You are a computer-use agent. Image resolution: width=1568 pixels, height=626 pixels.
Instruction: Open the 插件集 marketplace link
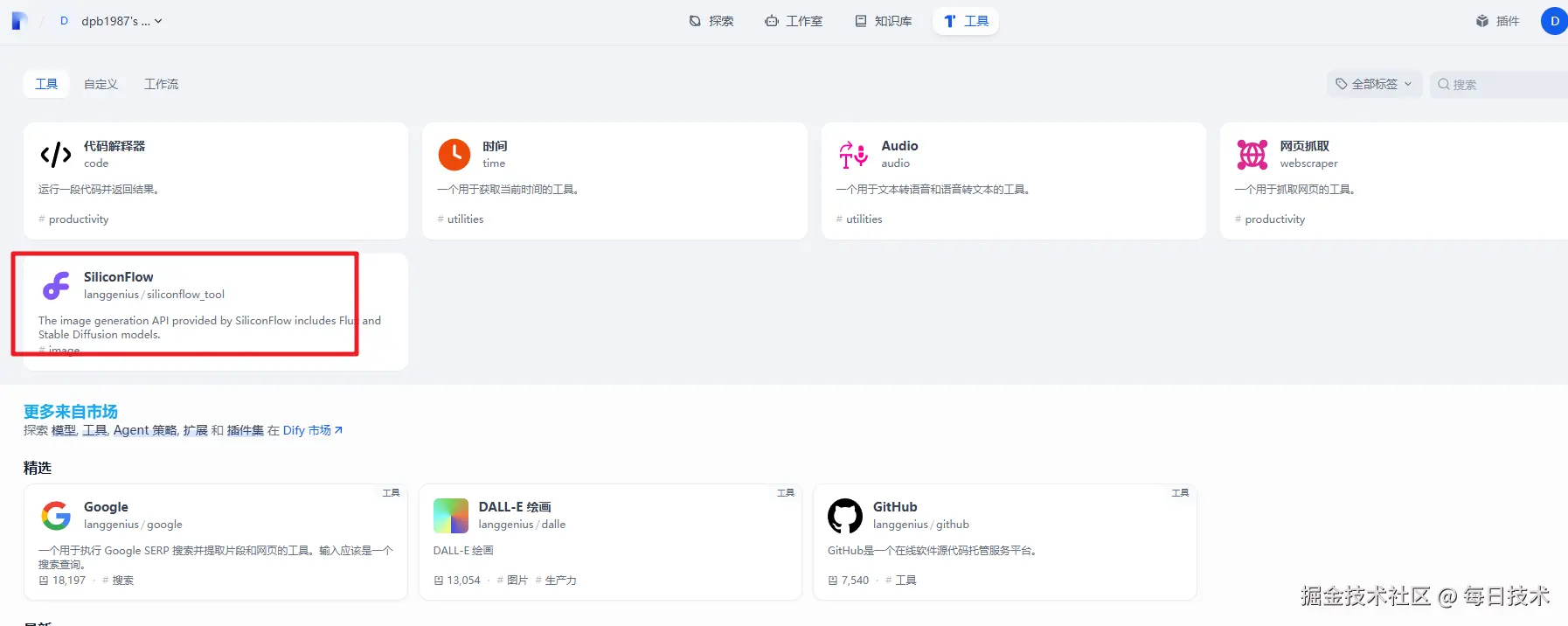[245, 430]
